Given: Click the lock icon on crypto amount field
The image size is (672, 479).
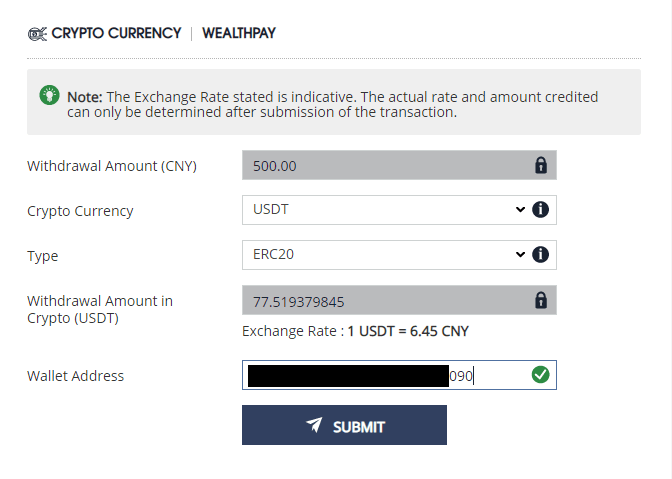Looking at the screenshot, I should click(x=541, y=300).
